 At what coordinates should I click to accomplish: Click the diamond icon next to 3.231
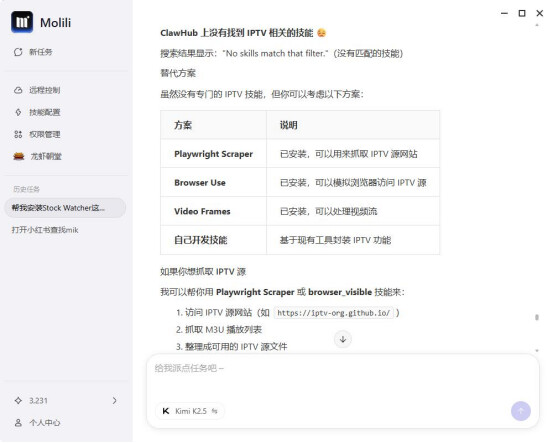18,401
